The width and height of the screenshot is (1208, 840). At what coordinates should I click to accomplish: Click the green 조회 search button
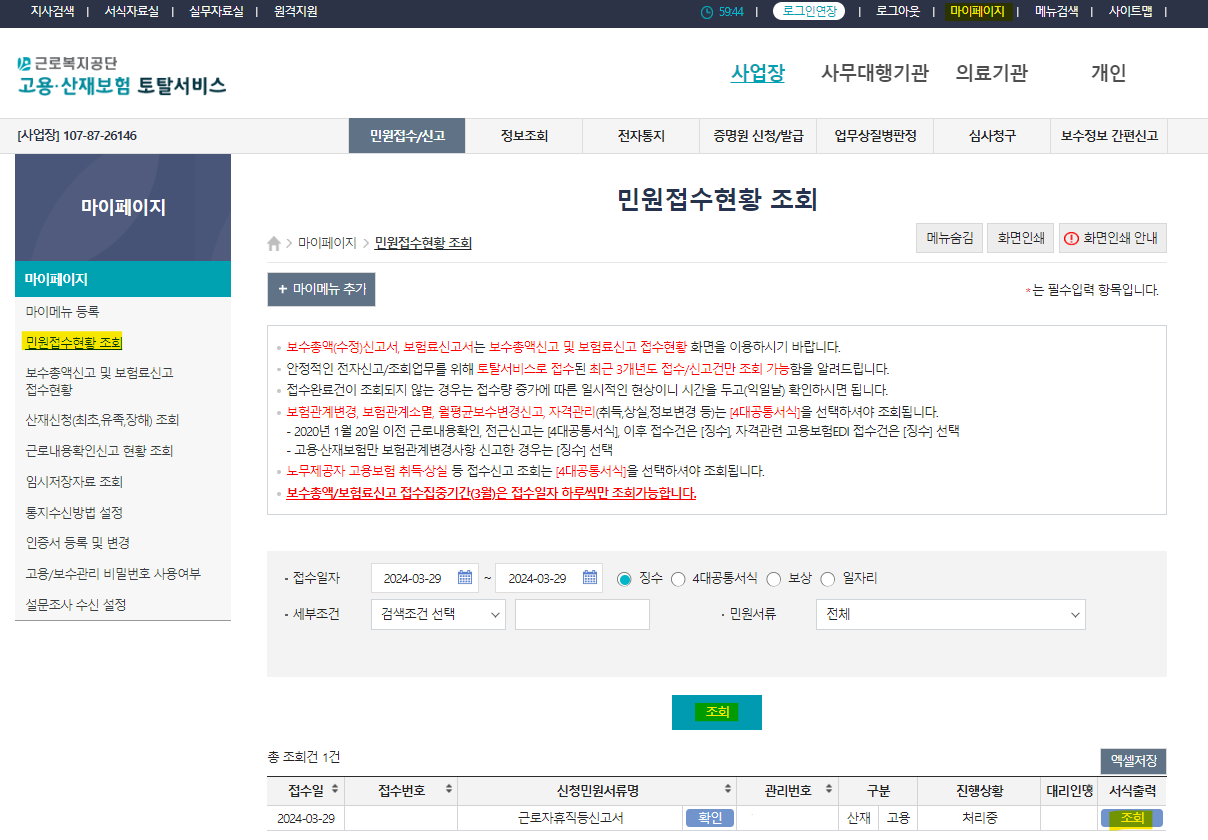click(x=716, y=713)
